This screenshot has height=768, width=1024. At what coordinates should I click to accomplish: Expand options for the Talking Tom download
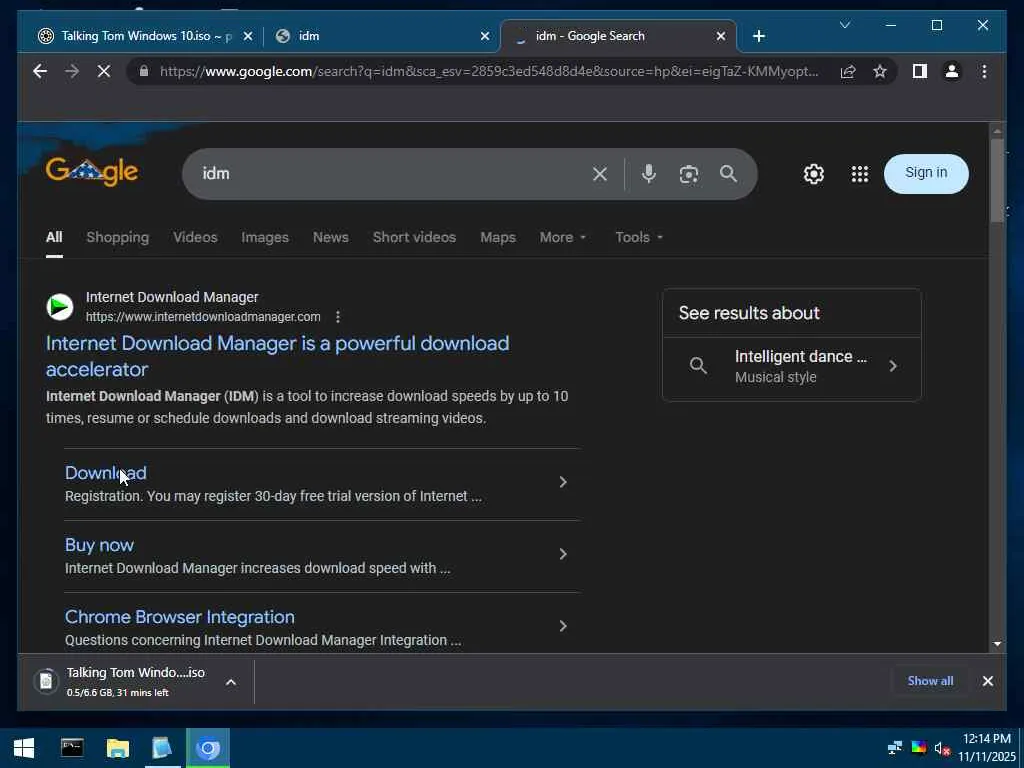point(231,682)
